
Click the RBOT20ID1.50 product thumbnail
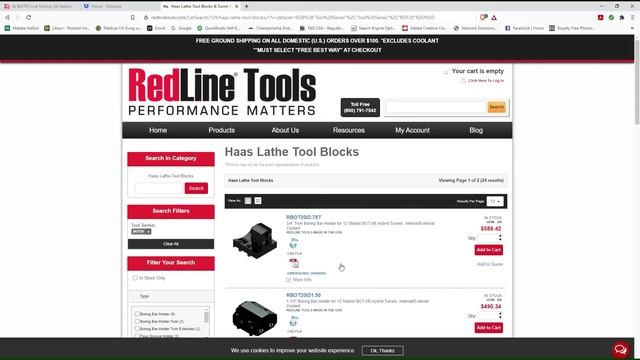coord(255,318)
